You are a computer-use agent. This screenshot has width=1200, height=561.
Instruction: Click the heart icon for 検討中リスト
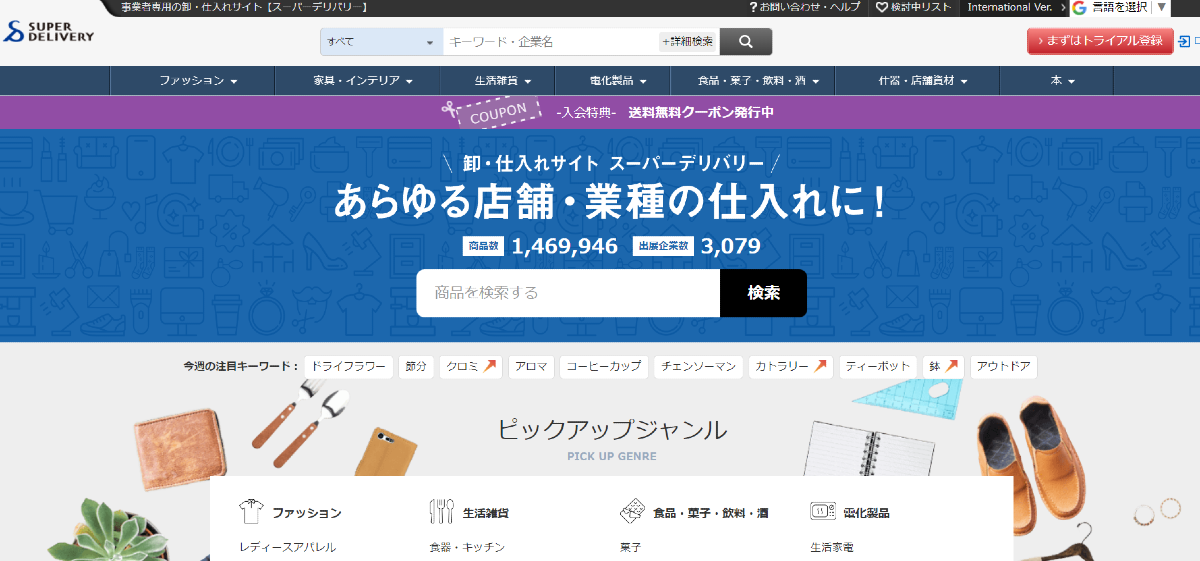coord(882,7)
